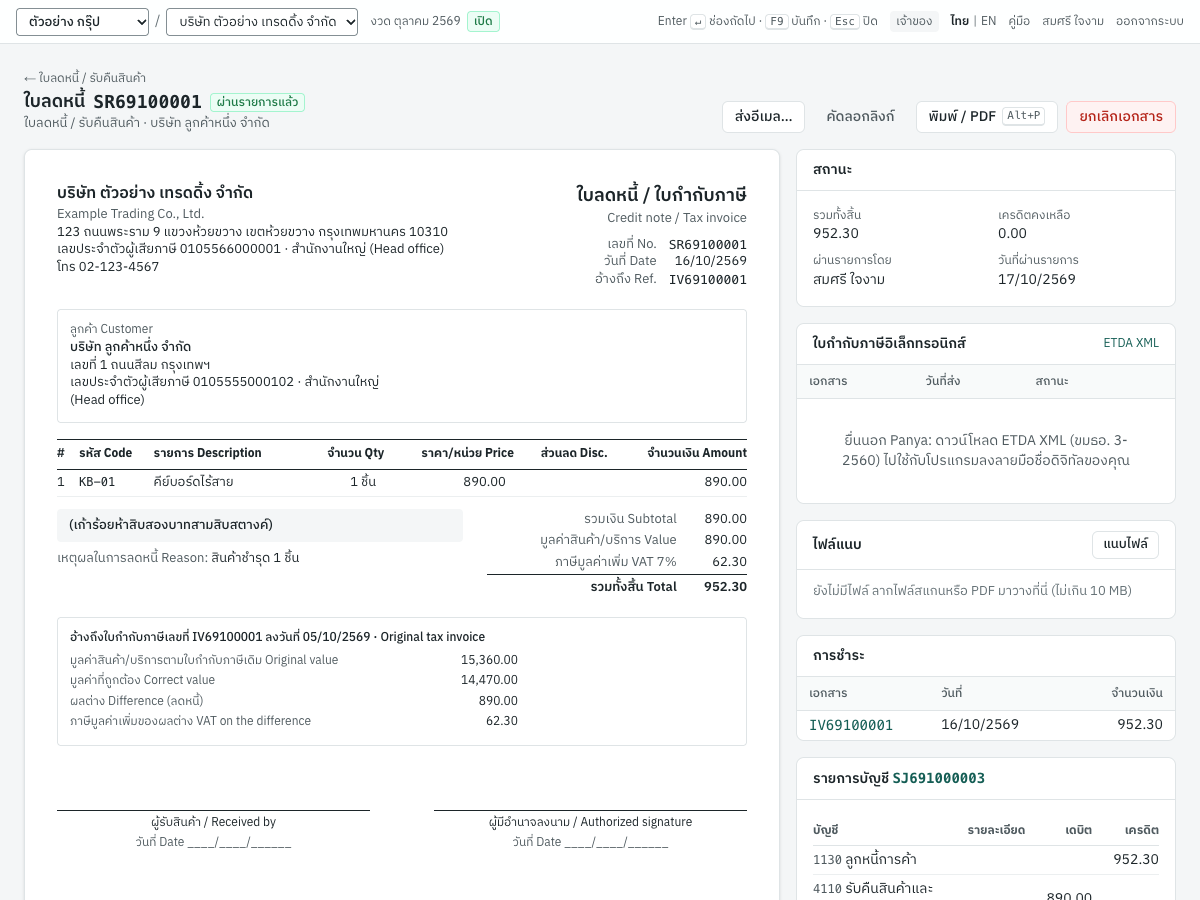Image resolution: width=1200 pixels, height=900 pixels.
Task: Click the เดบิต column header in journal table
Action: point(1078,830)
